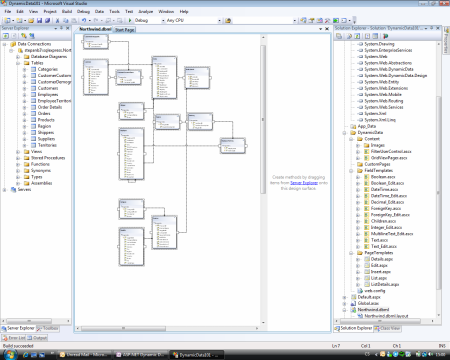The image size is (450, 360).
Task: Open the Error List tab
Action: [14, 338]
